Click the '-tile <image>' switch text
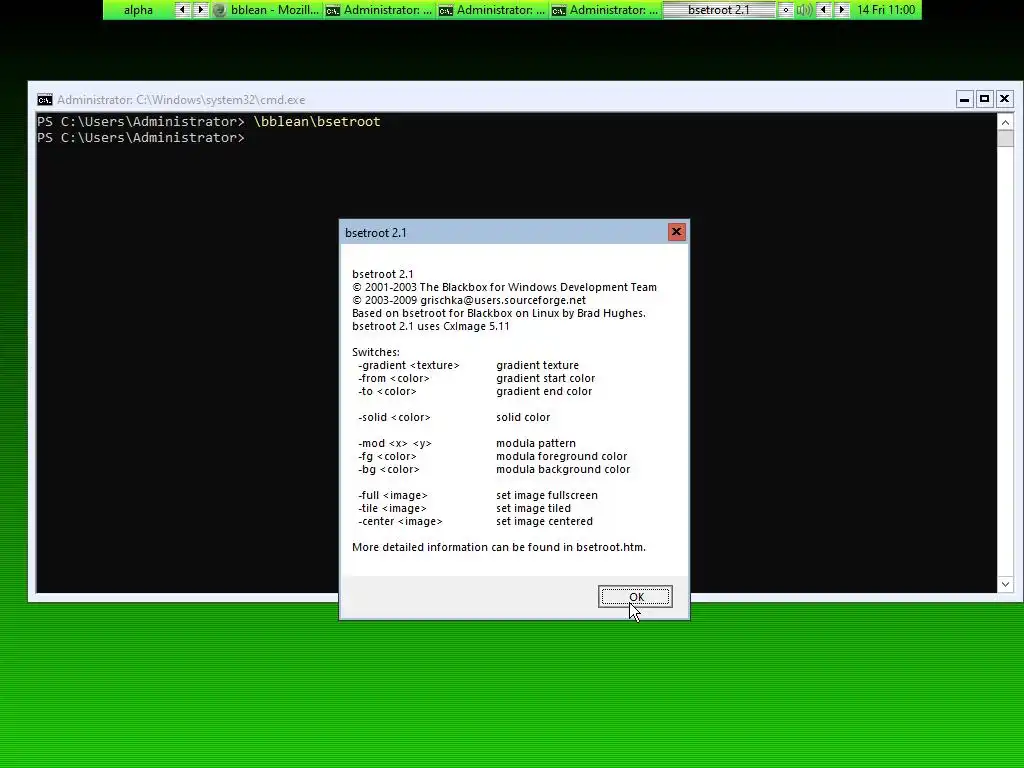1024x768 pixels. [392, 509]
